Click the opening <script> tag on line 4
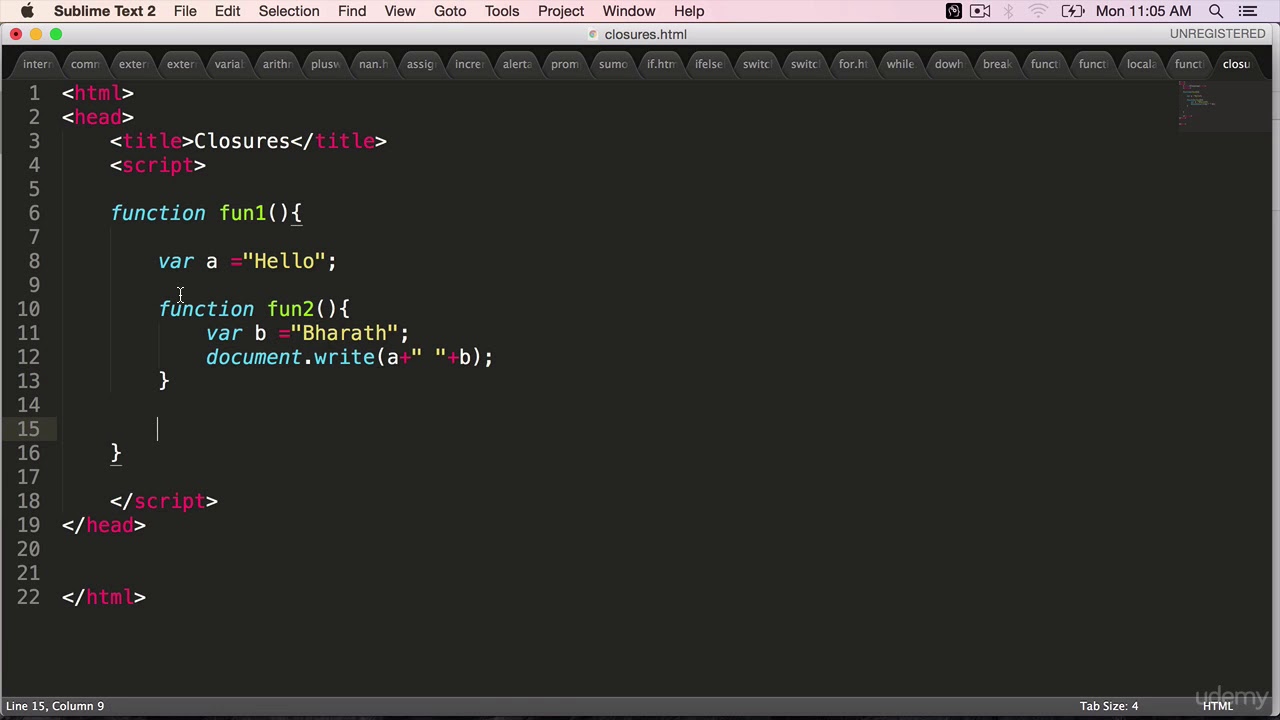Screen dimensions: 1280x720 tap(158, 165)
